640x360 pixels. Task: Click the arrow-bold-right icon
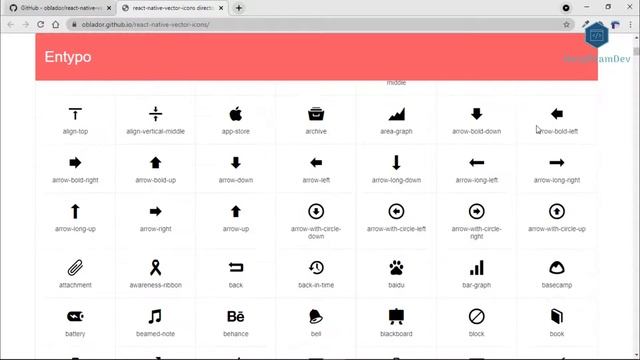75,163
